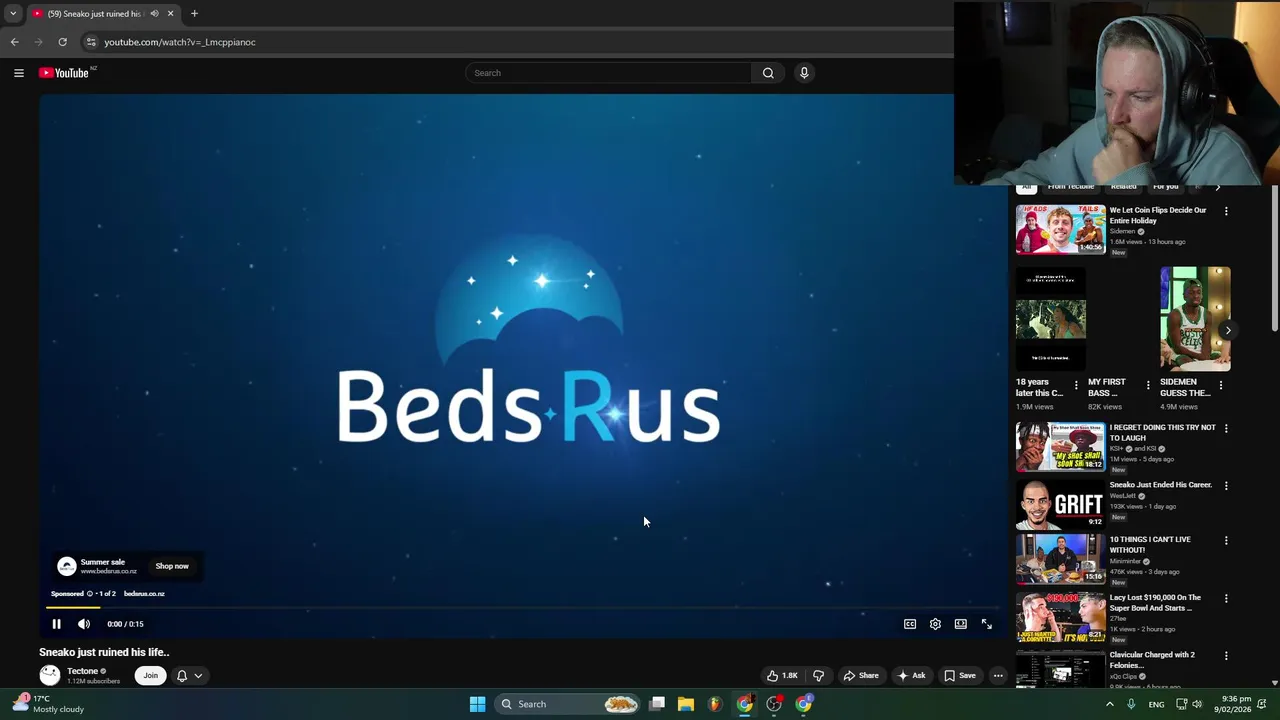
Task: Go to YouTube home via logo
Action: point(64,73)
